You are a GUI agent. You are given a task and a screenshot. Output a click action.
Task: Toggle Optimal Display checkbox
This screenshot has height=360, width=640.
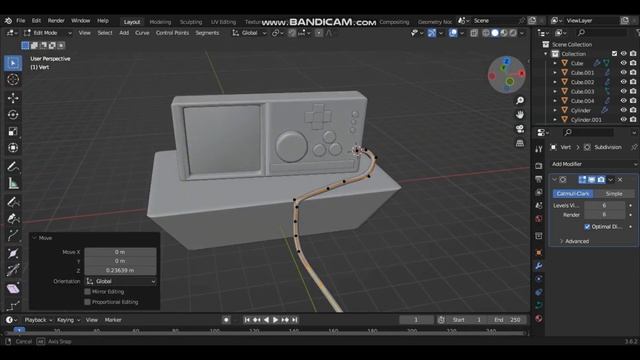[x=587, y=227]
